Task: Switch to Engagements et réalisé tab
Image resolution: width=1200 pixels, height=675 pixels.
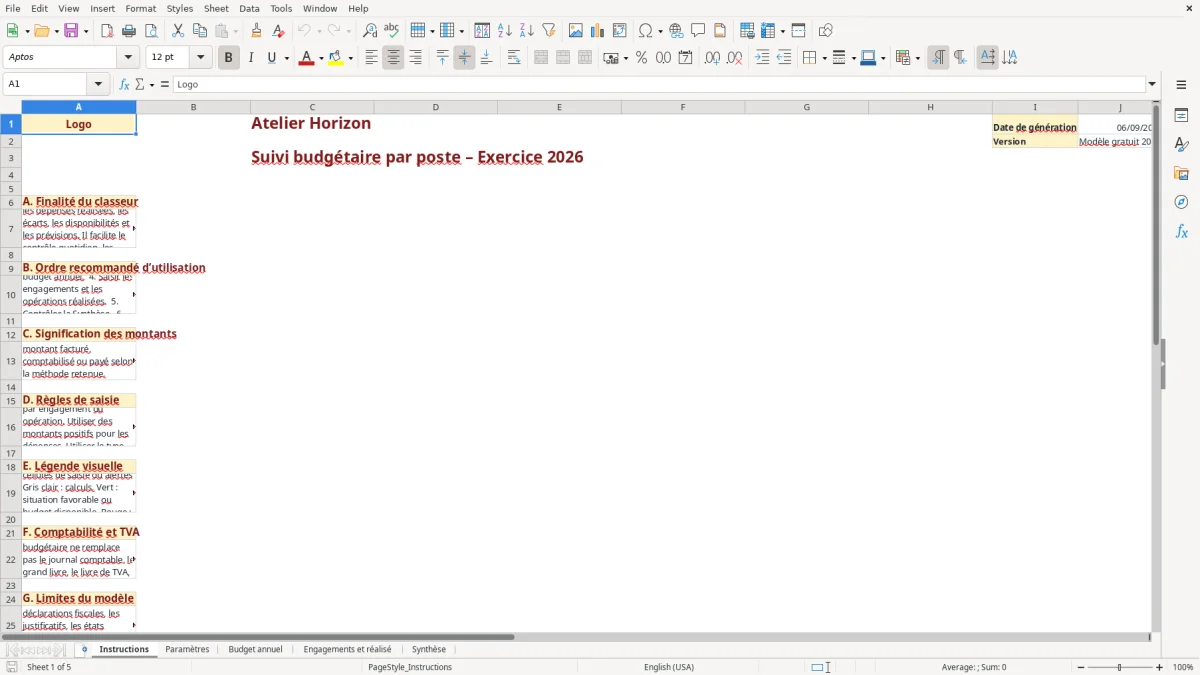Action: [347, 649]
